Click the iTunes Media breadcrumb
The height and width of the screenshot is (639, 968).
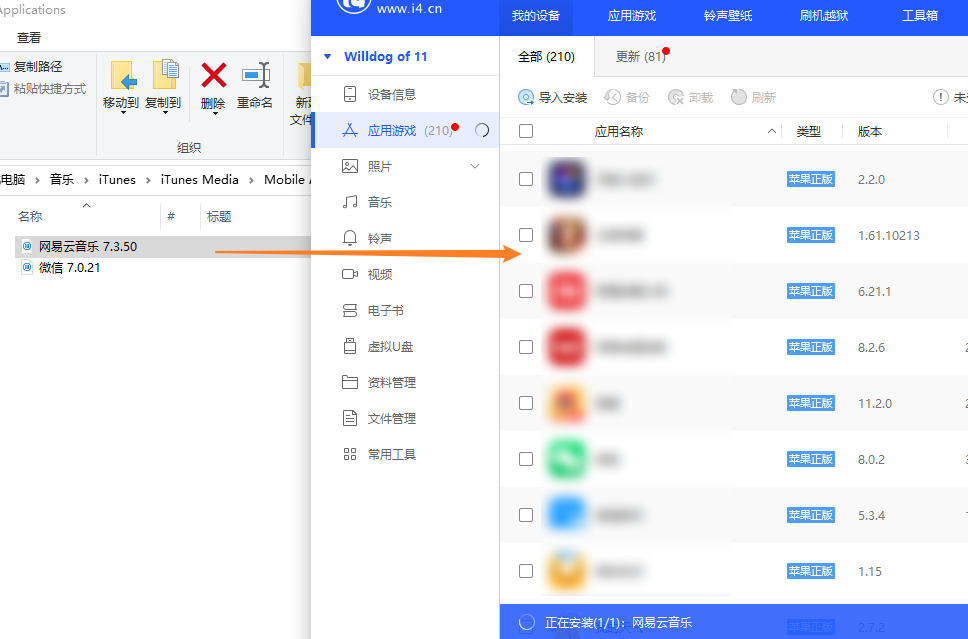200,180
